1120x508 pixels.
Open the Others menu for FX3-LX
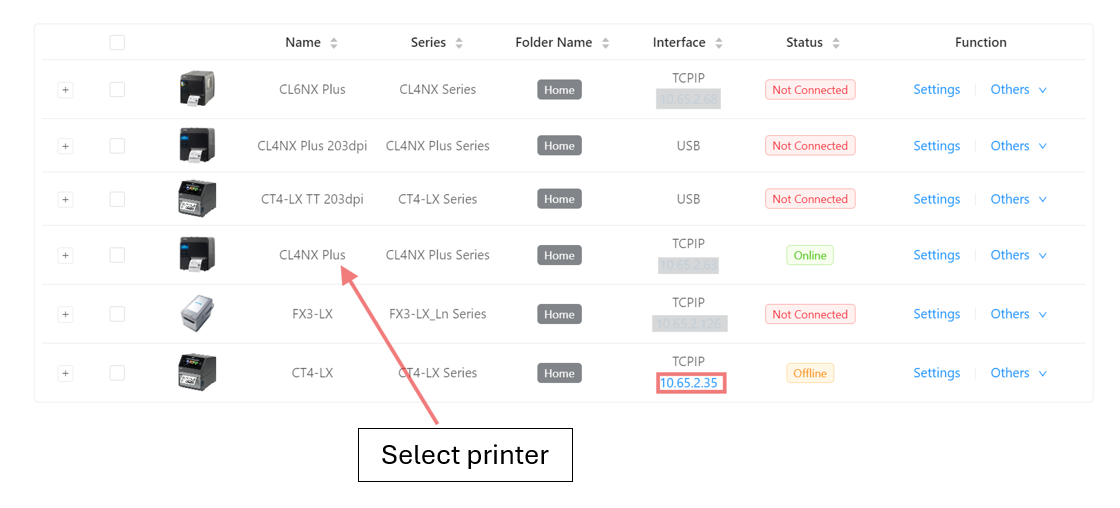1018,314
